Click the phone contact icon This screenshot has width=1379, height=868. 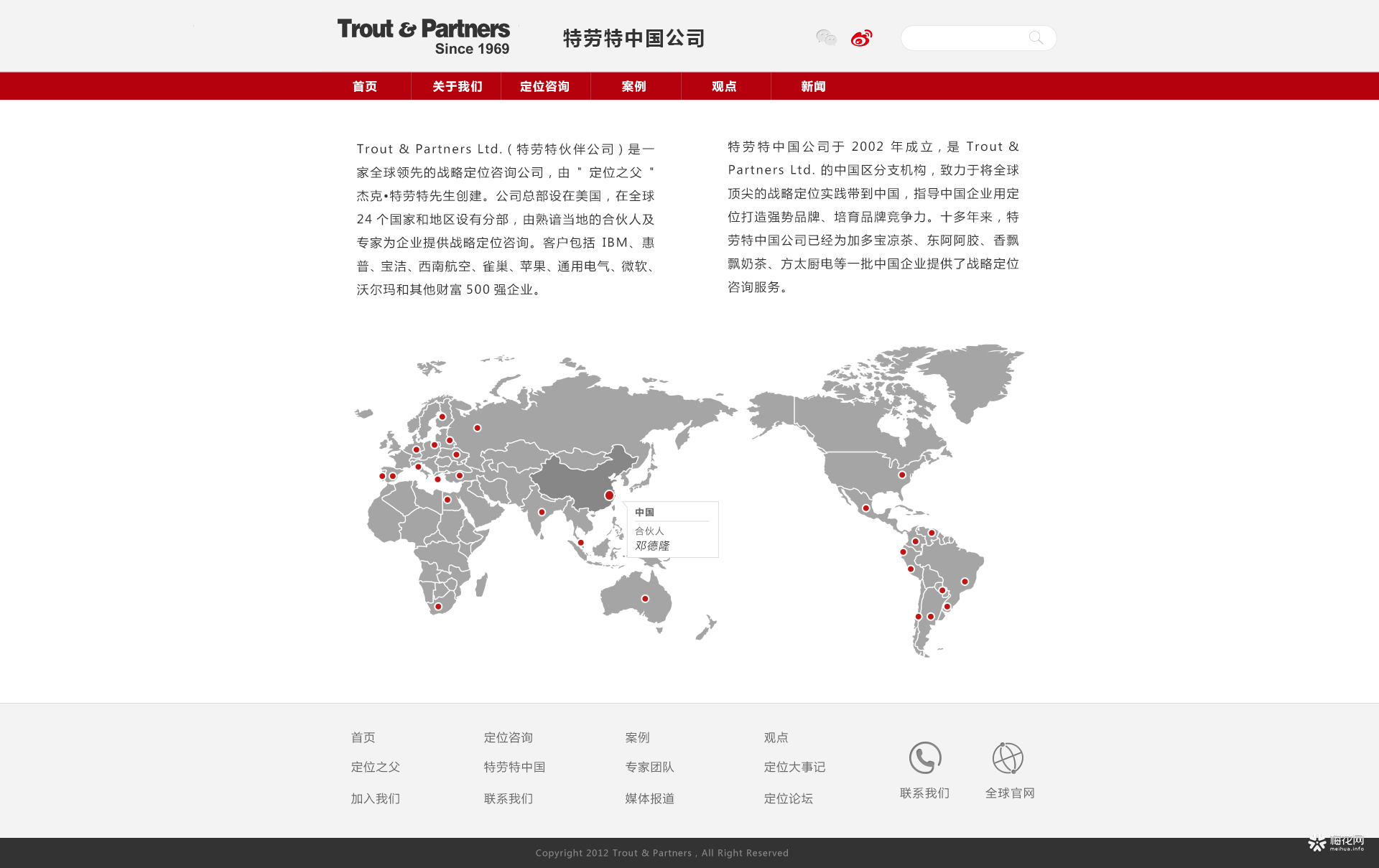(925, 757)
